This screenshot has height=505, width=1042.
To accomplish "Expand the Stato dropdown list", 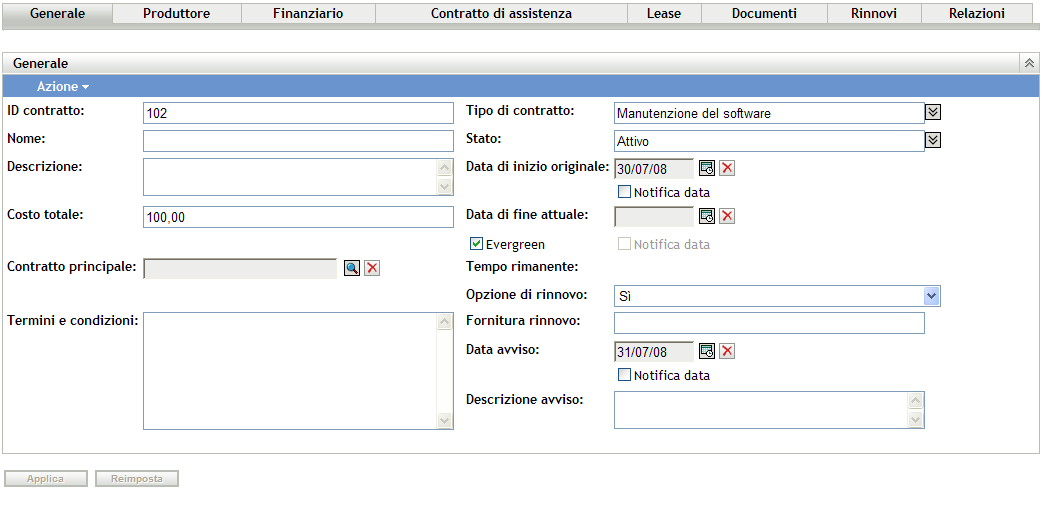I will pos(933,141).
